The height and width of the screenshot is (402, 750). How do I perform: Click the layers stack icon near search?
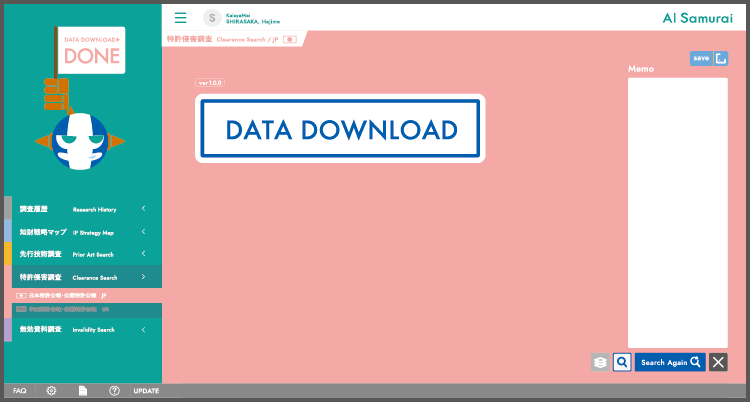pos(599,362)
